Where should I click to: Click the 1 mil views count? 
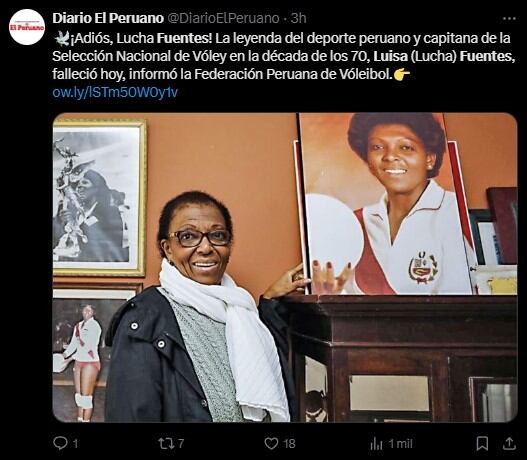[400, 444]
